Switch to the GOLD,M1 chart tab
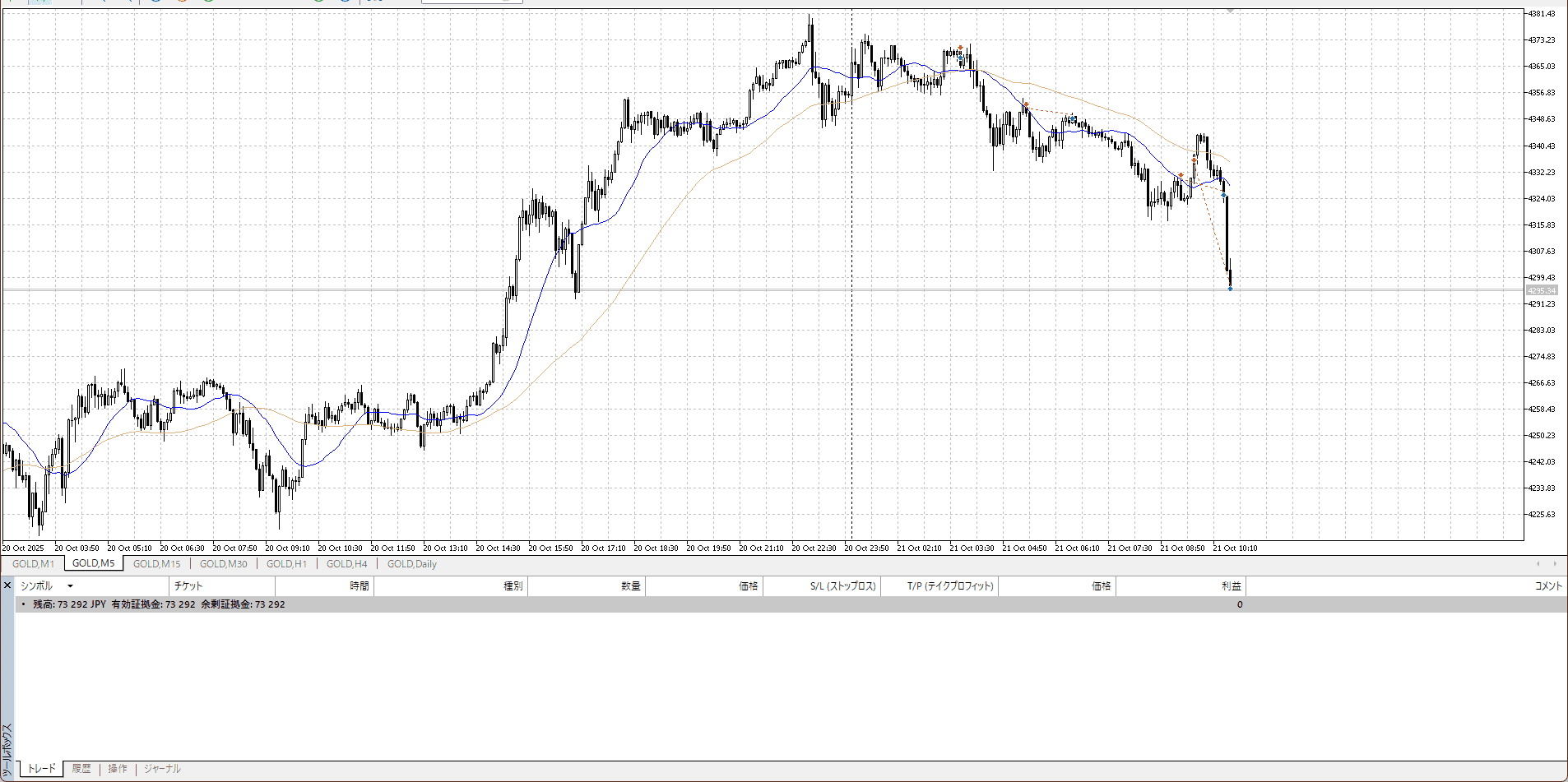Screen dimensions: 1568x782 pyautogui.click(x=33, y=564)
